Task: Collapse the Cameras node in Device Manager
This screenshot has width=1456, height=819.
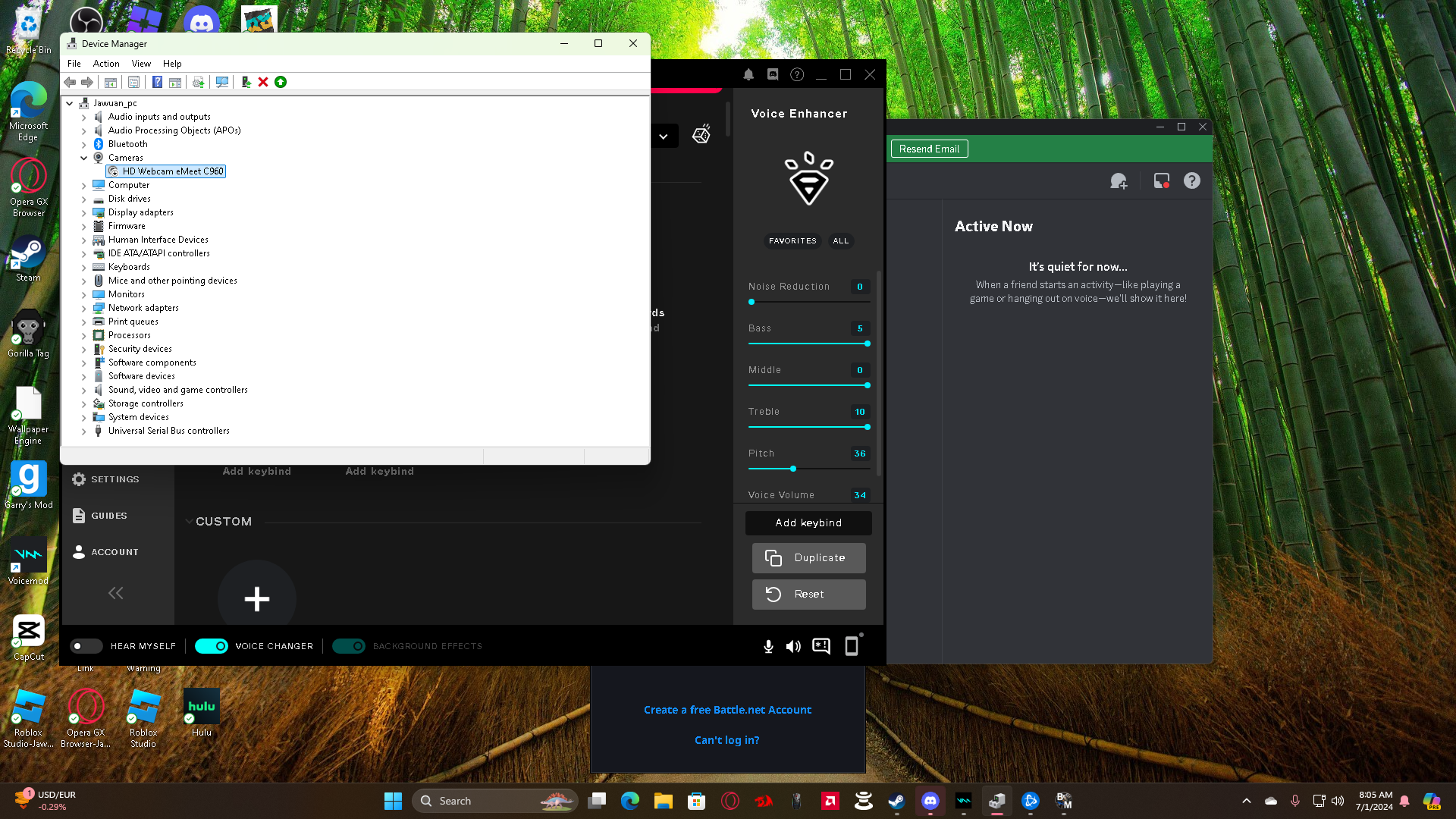Action: coord(84,158)
